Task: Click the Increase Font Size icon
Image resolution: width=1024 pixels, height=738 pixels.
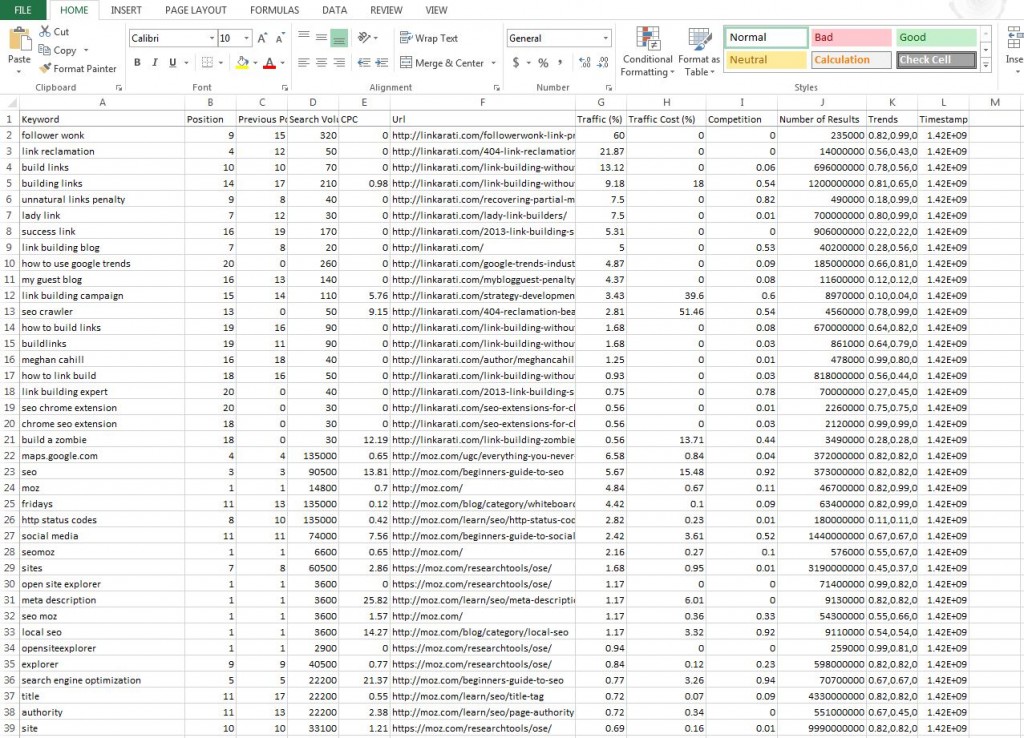Action: [262, 38]
